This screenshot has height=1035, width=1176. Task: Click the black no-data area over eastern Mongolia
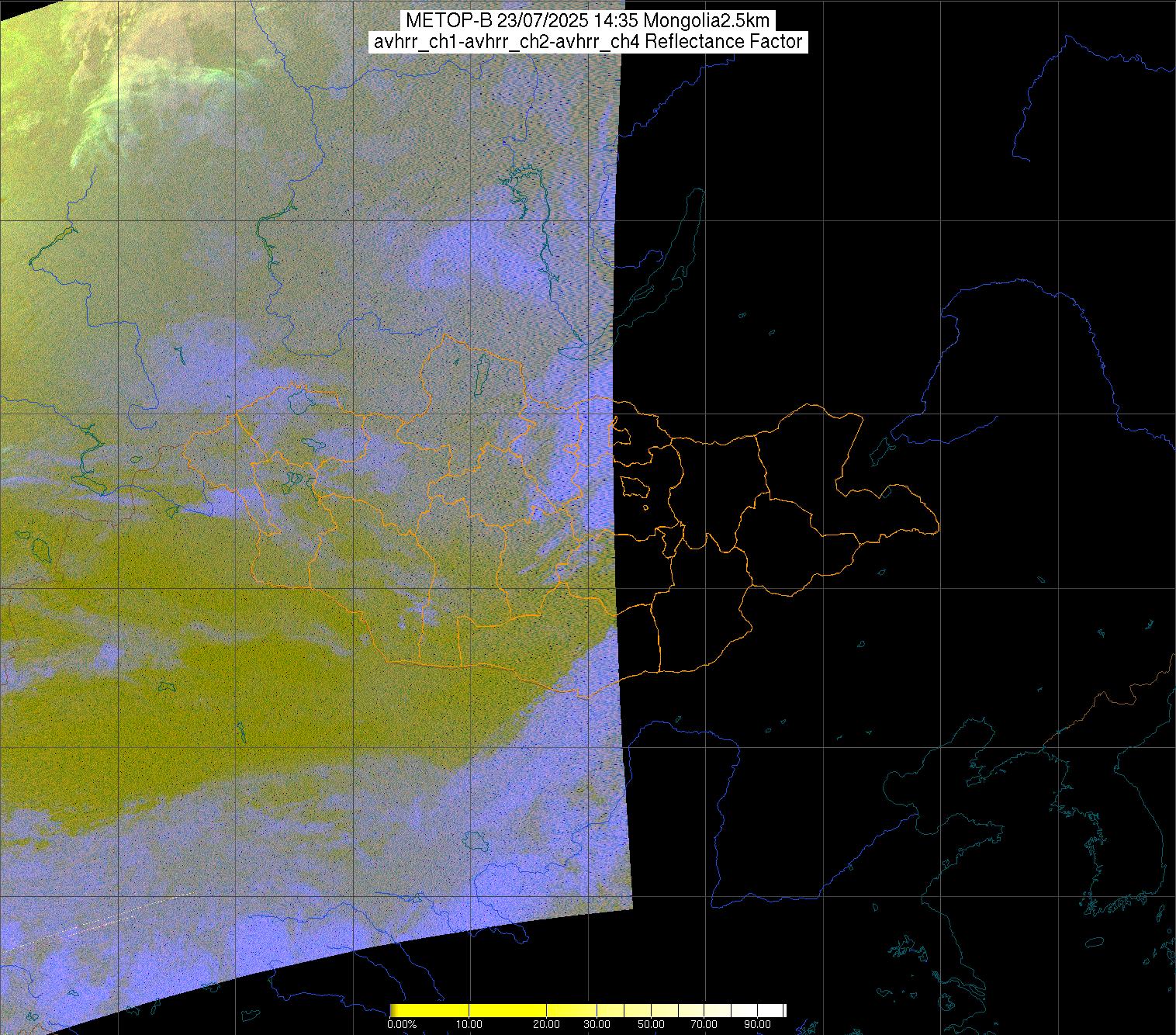tap(776, 504)
